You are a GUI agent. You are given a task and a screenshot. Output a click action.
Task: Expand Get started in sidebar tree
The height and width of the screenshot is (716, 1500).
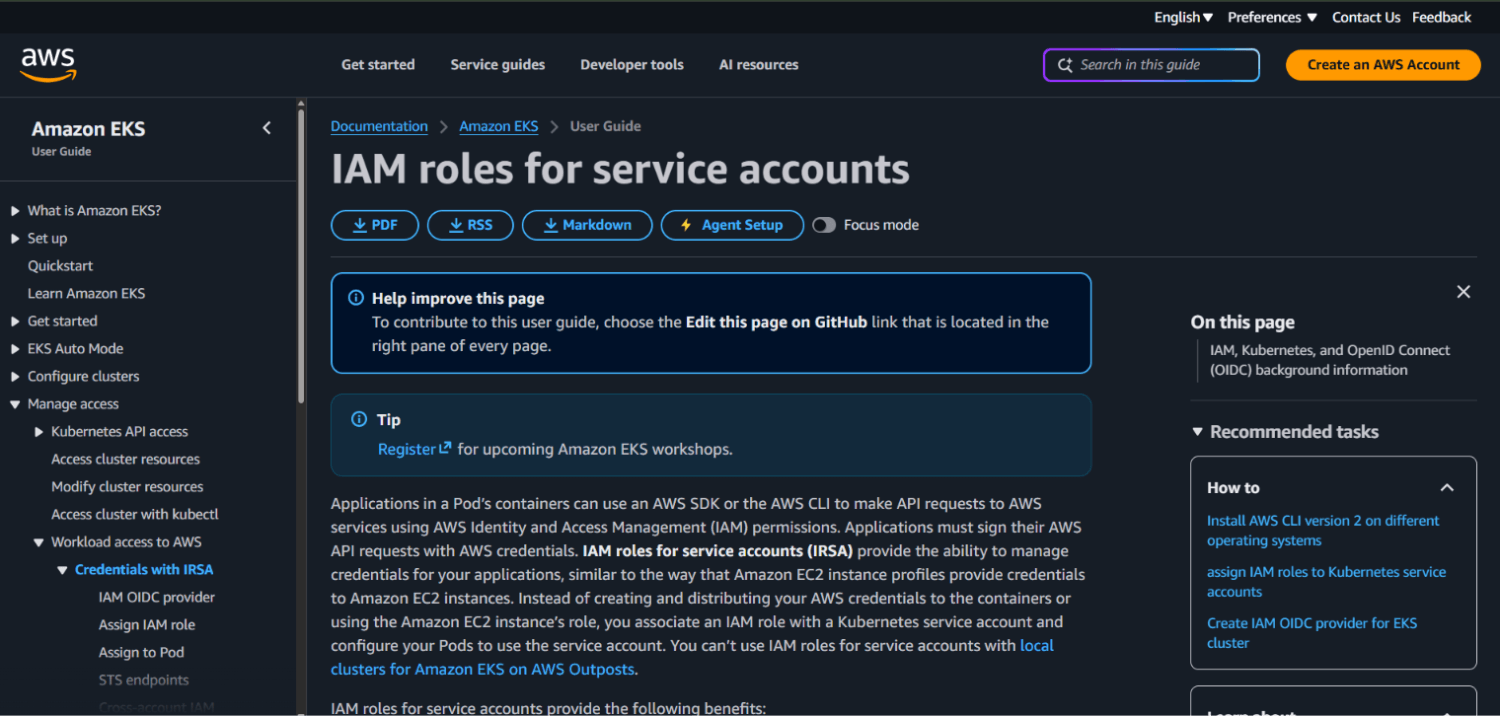[15, 321]
